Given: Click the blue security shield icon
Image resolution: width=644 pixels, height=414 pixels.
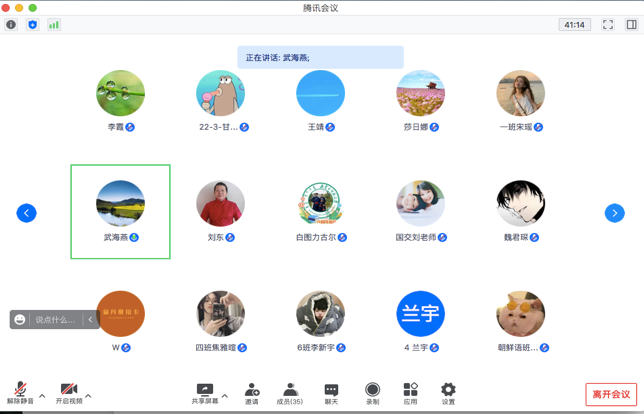Looking at the screenshot, I should click(x=32, y=25).
